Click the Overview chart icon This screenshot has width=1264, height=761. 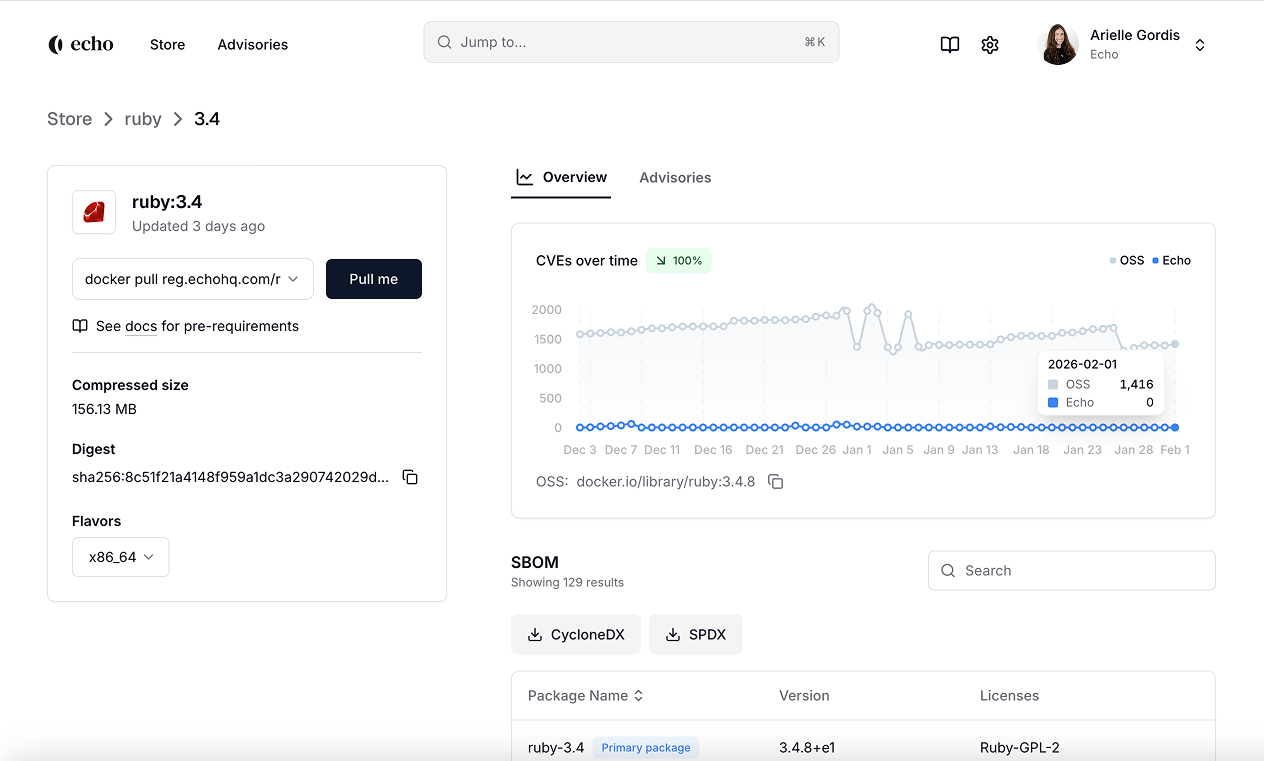tap(524, 177)
